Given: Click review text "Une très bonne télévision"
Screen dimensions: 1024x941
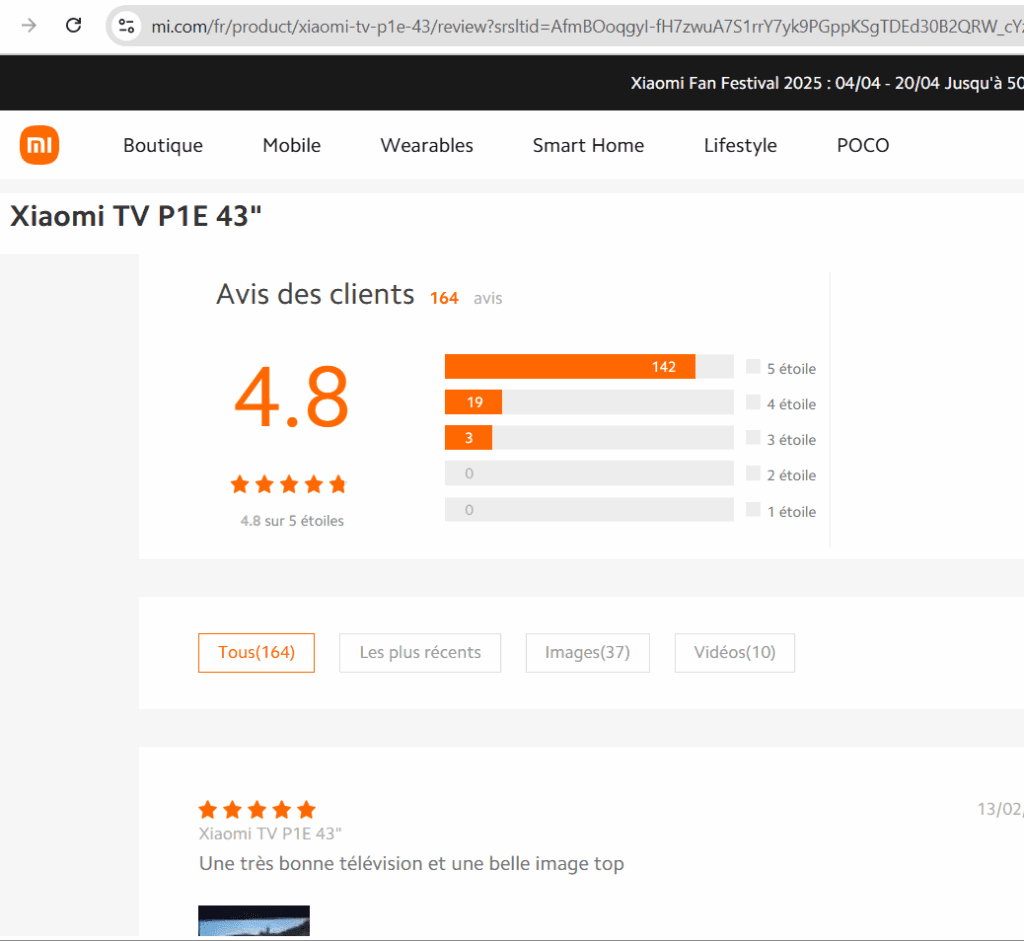Looking at the screenshot, I should [312, 863].
